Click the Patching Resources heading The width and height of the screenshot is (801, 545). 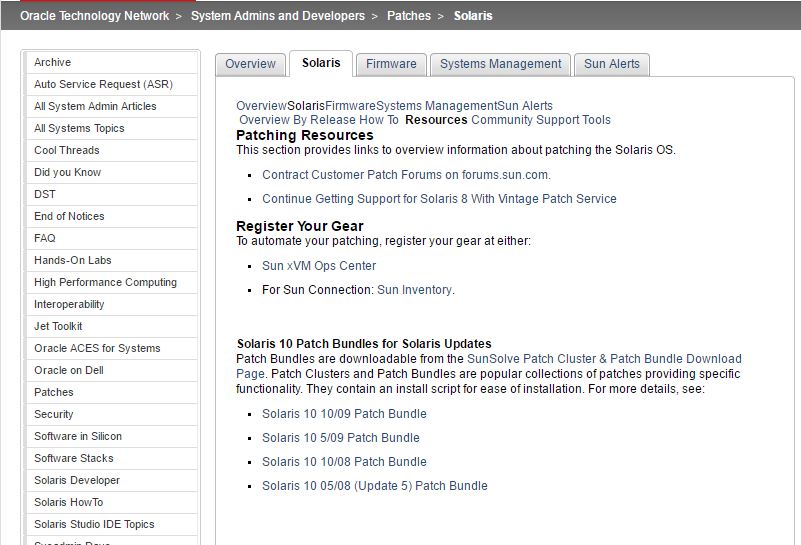(305, 135)
